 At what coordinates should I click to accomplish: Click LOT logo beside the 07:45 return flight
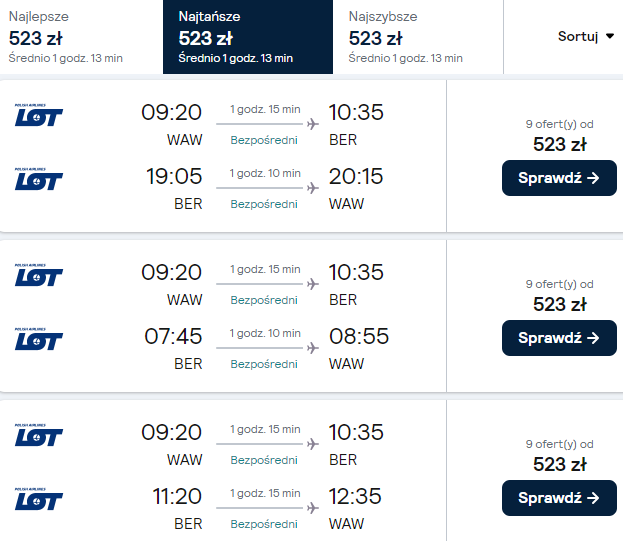tap(38, 340)
